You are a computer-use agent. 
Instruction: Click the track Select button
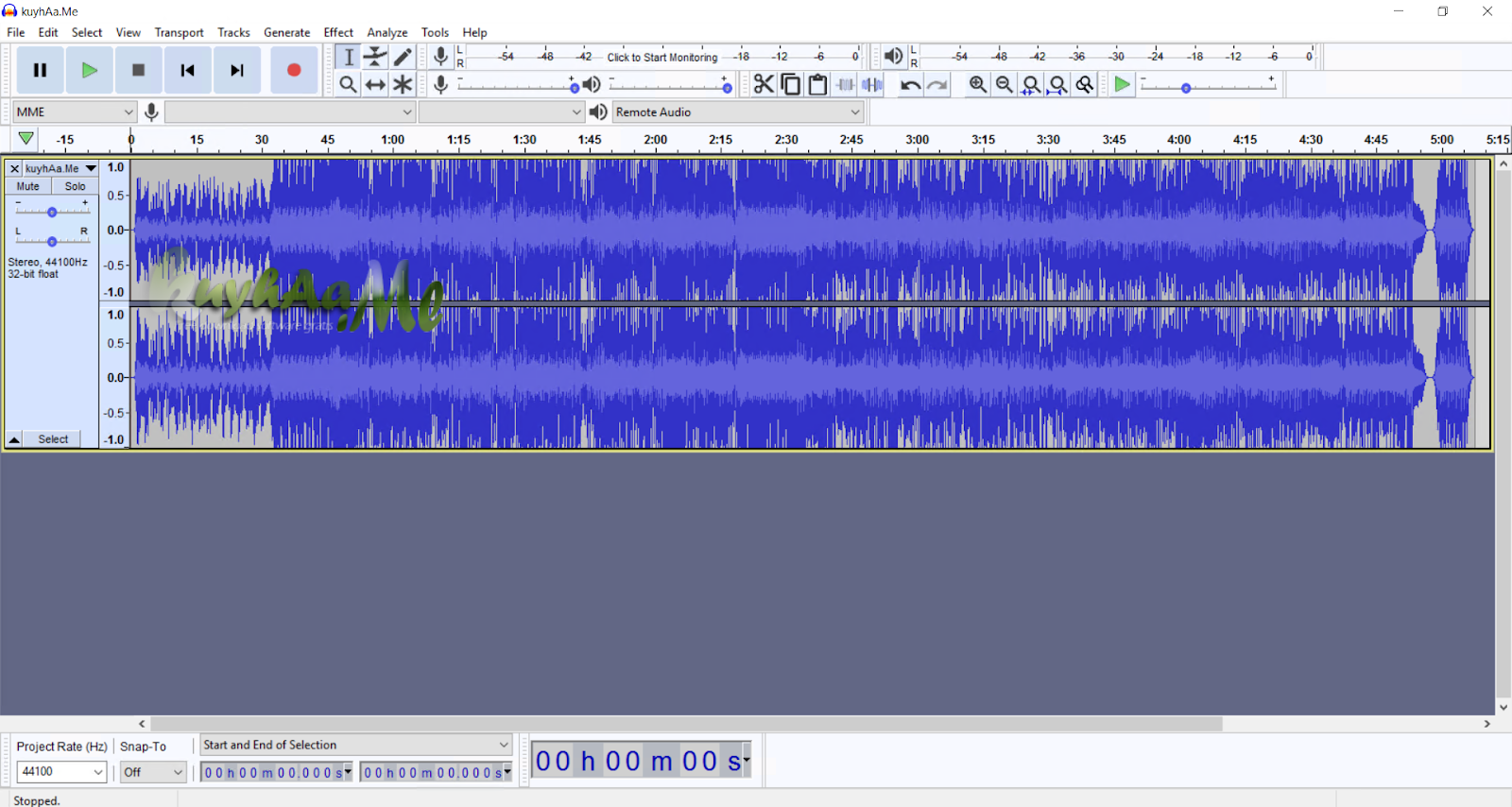pyautogui.click(x=53, y=439)
